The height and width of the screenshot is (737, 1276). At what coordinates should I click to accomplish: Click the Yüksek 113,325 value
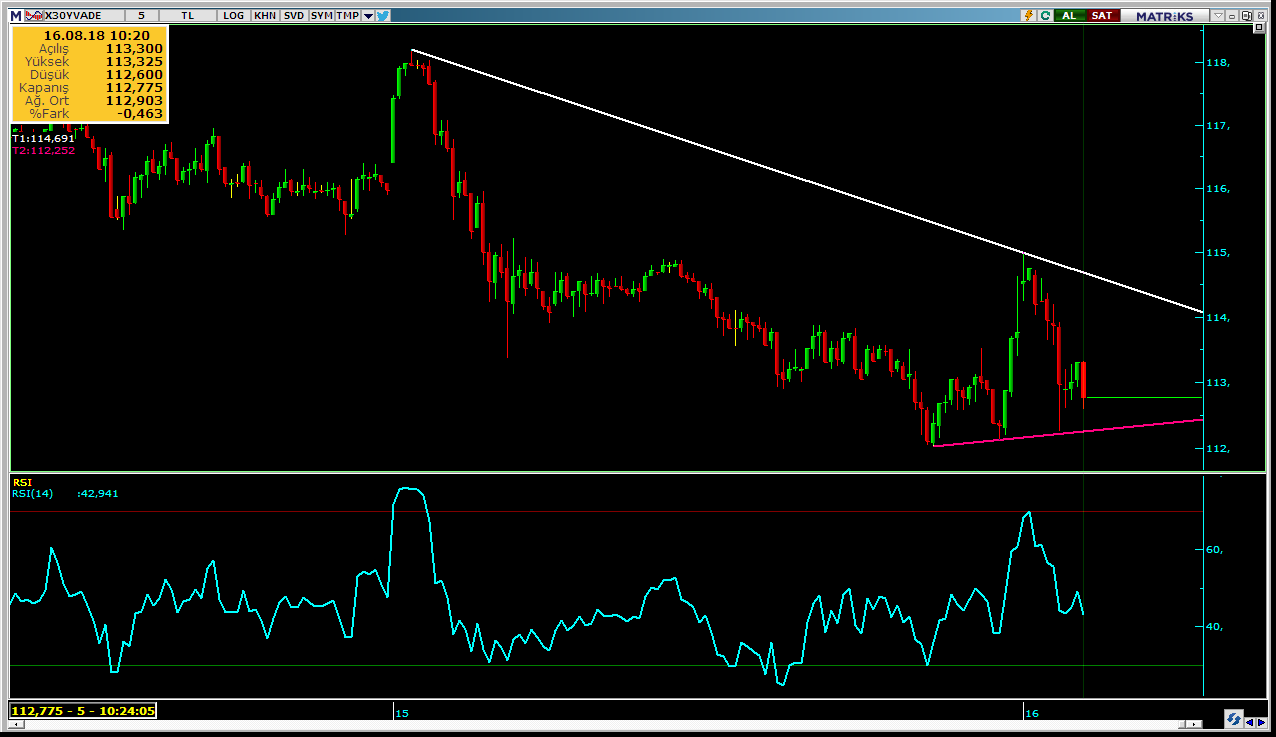(134, 61)
